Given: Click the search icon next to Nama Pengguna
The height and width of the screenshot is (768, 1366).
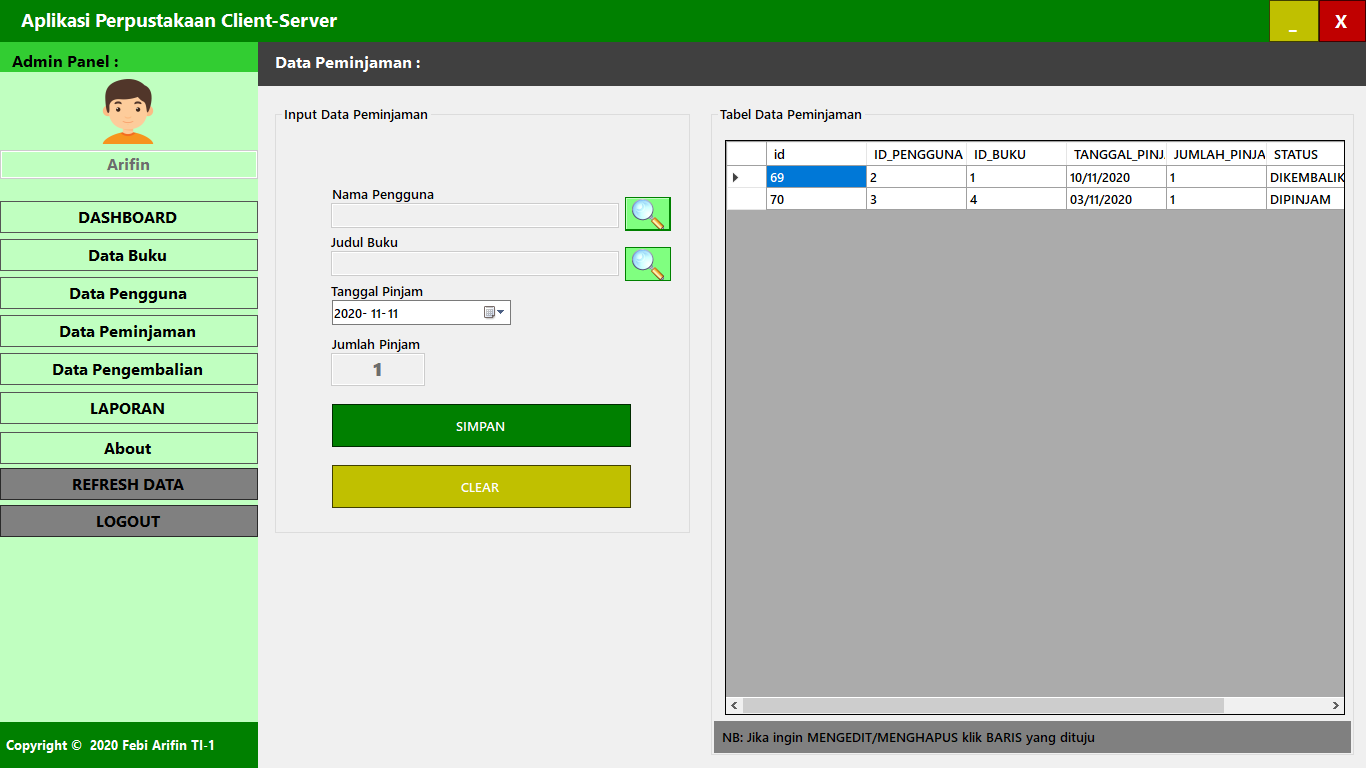Looking at the screenshot, I should tap(647, 213).
